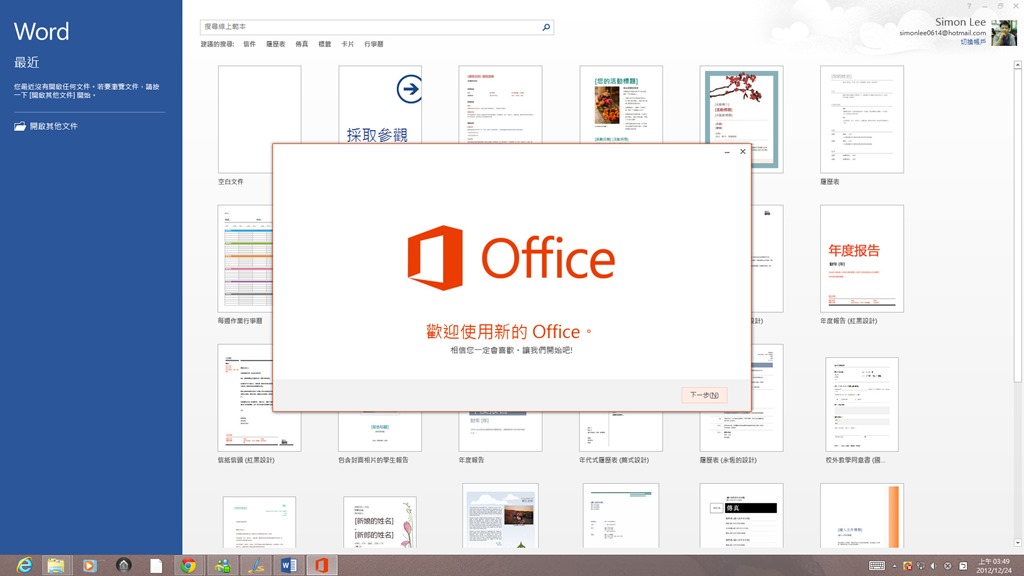Open the clock showing 上午 03:49
The width and height of the screenshot is (1024, 576).
[993, 566]
